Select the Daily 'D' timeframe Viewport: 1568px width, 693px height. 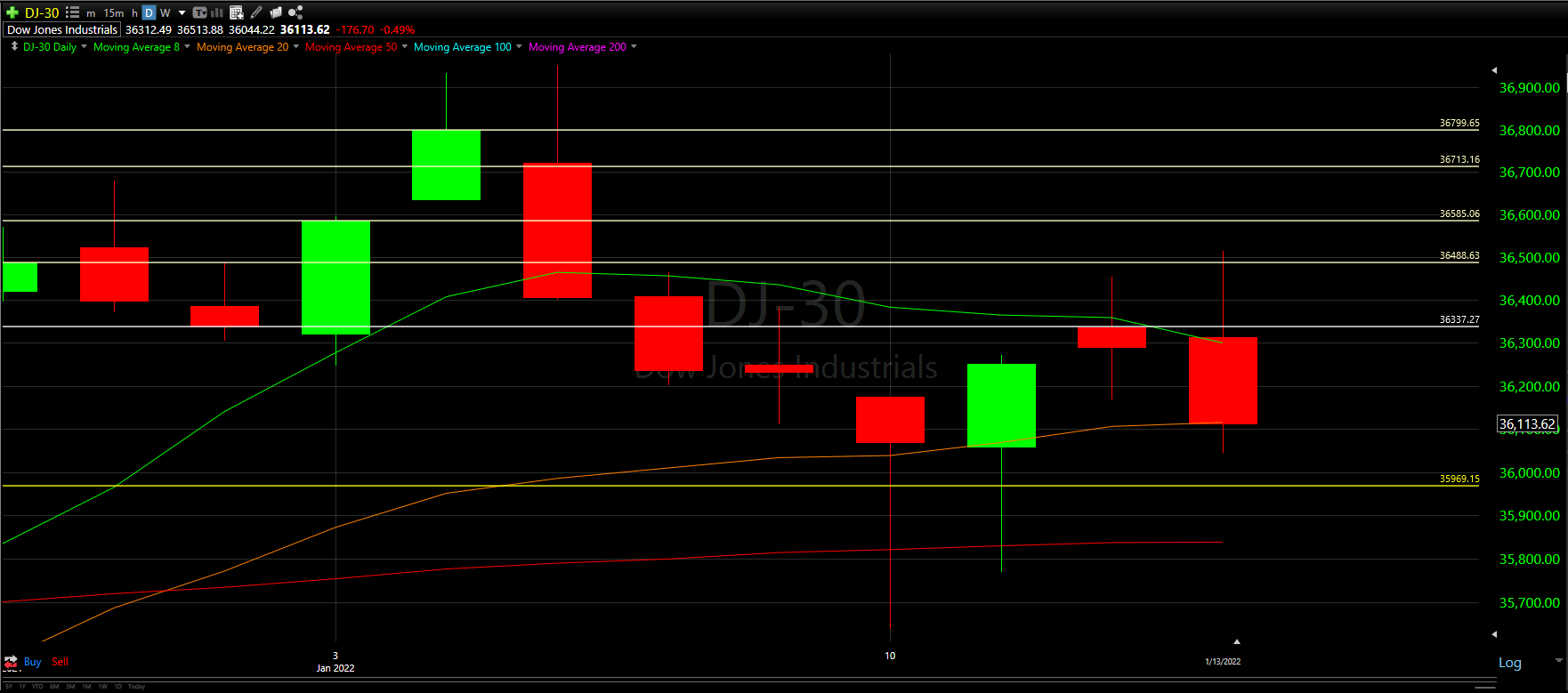(149, 12)
